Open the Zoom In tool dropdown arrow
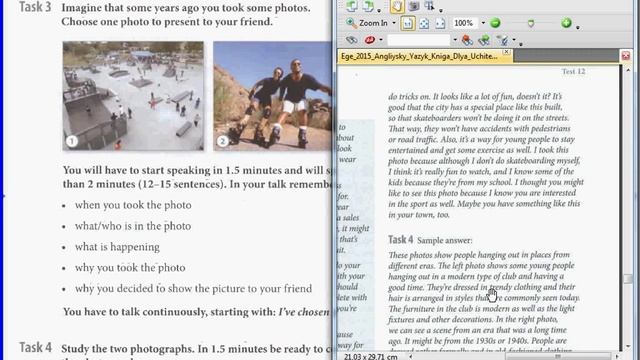Screen dimensions: 640x360 pyautogui.click(x=394, y=23)
